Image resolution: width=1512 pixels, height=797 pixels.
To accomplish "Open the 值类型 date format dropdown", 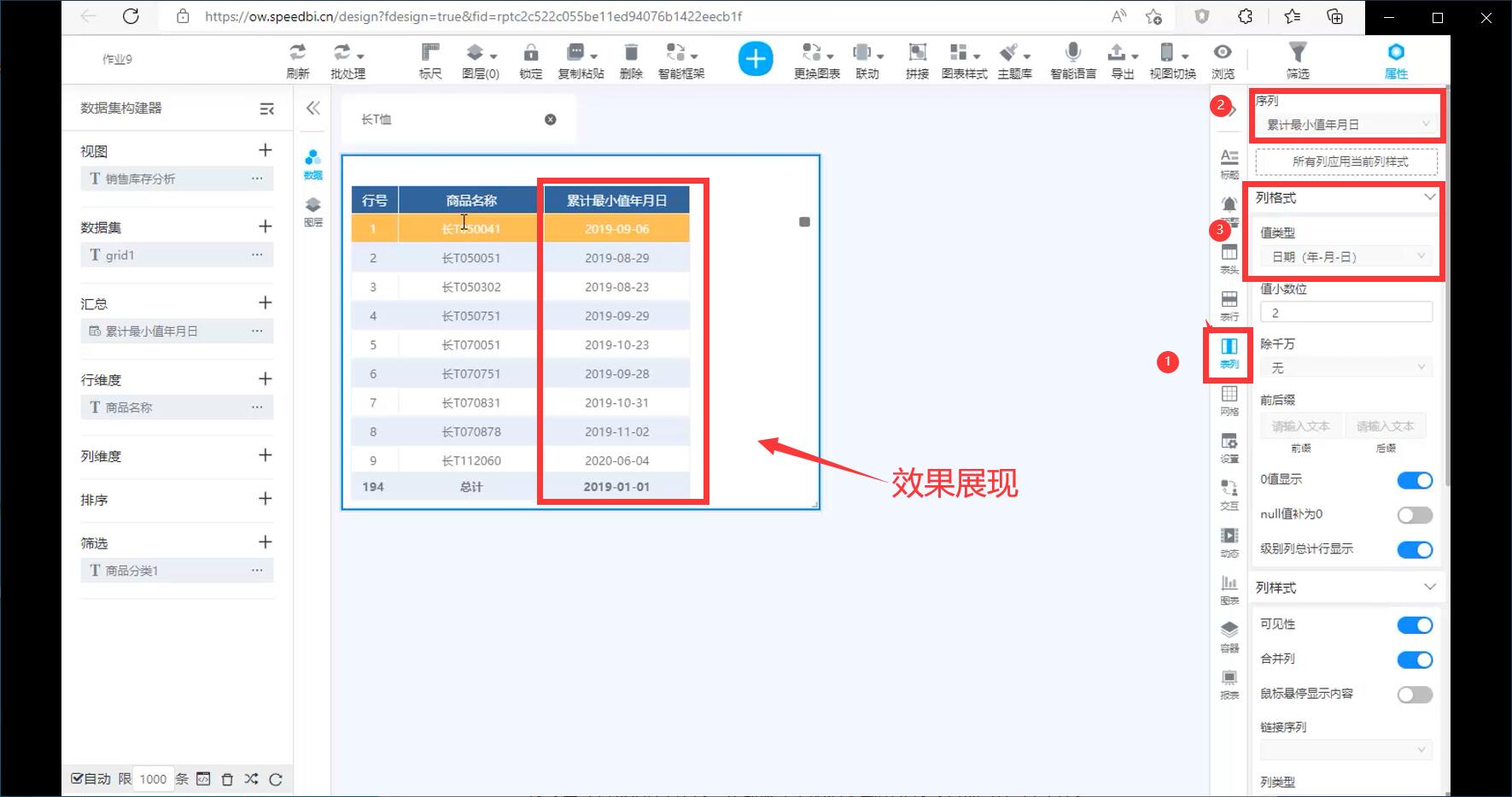I will pyautogui.click(x=1346, y=256).
